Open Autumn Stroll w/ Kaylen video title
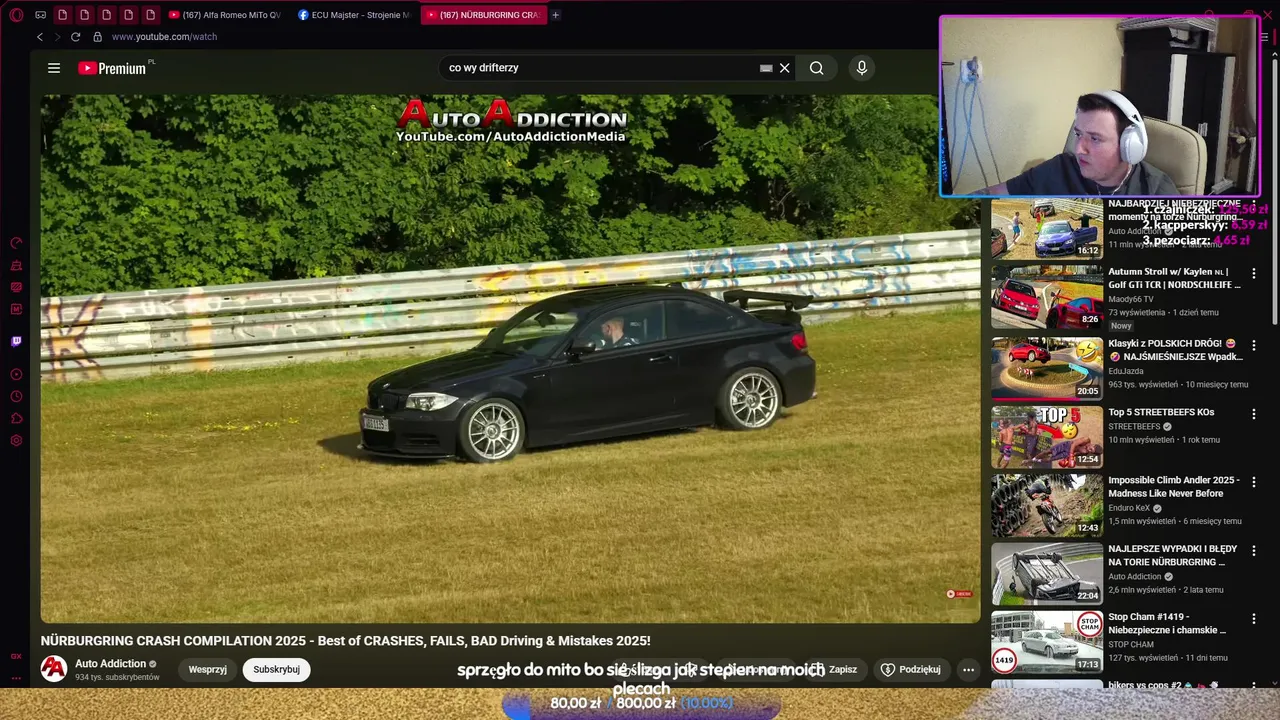This screenshot has width=1280, height=720. point(1174,278)
